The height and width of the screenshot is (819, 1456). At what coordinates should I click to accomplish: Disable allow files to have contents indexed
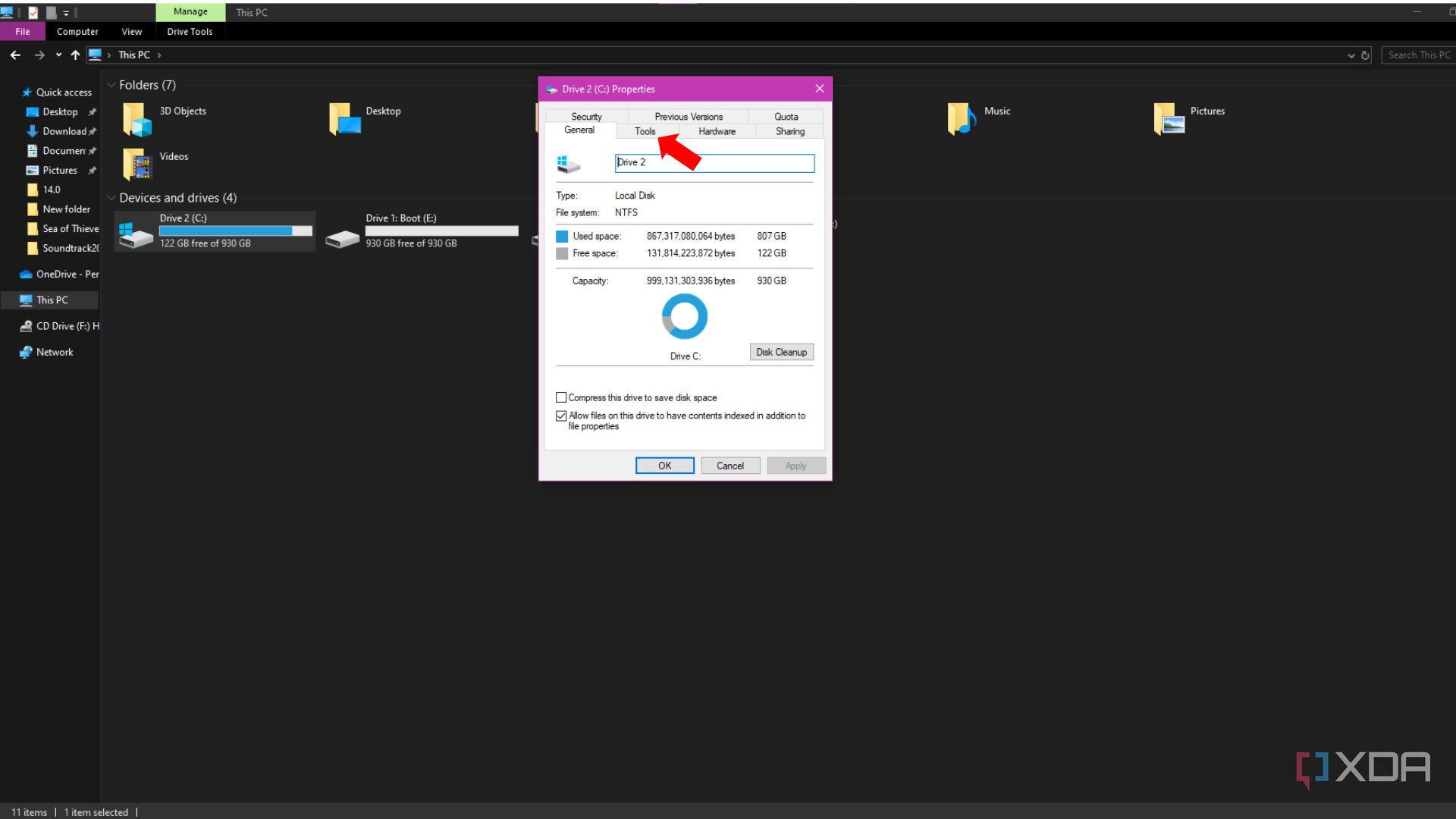click(561, 416)
